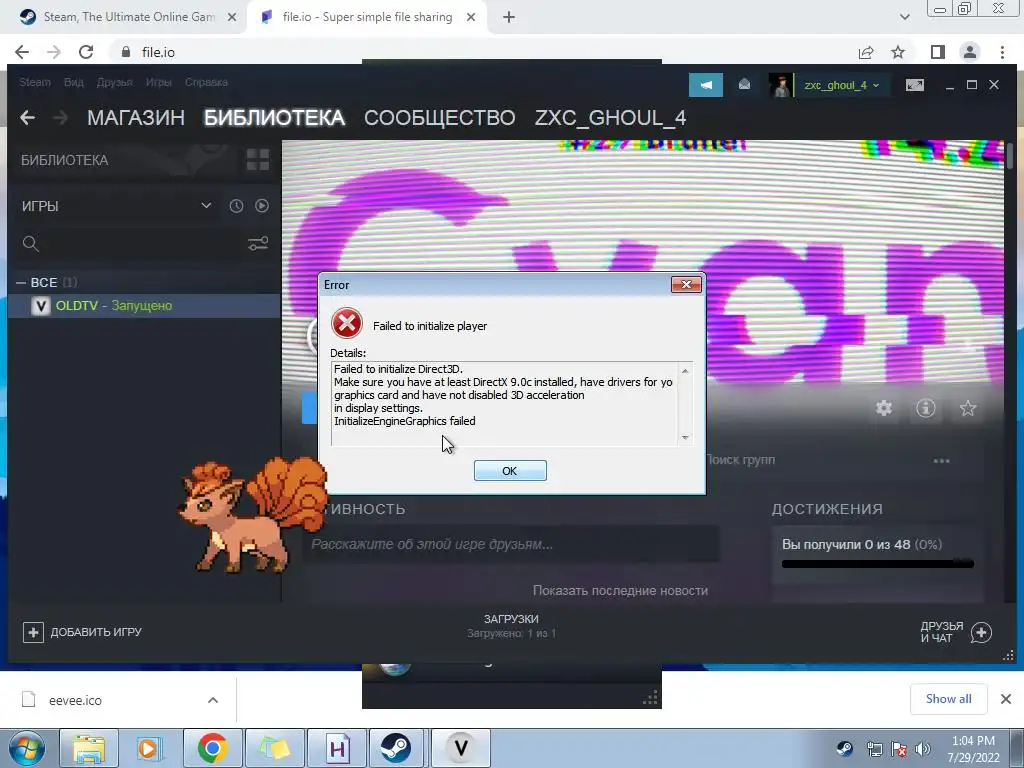Open the Вид menu in Steam

(73, 82)
